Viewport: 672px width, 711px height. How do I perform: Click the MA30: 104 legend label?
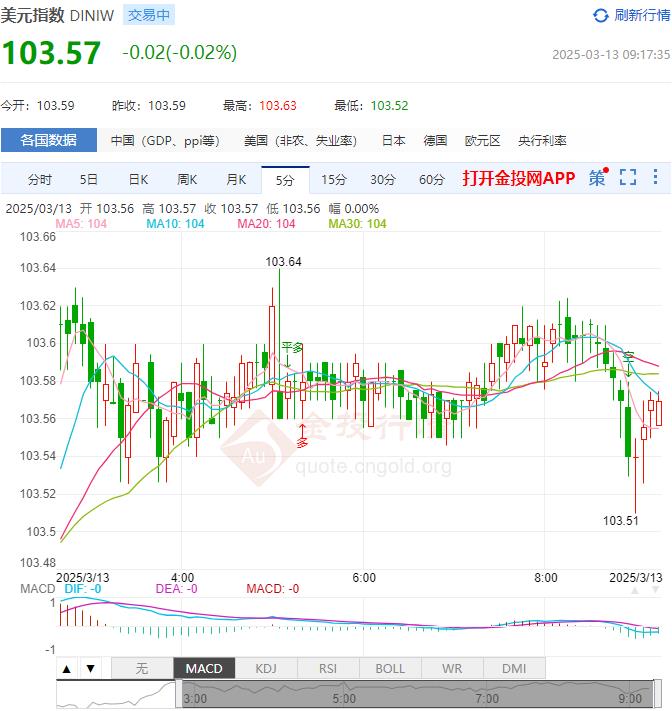(x=357, y=224)
